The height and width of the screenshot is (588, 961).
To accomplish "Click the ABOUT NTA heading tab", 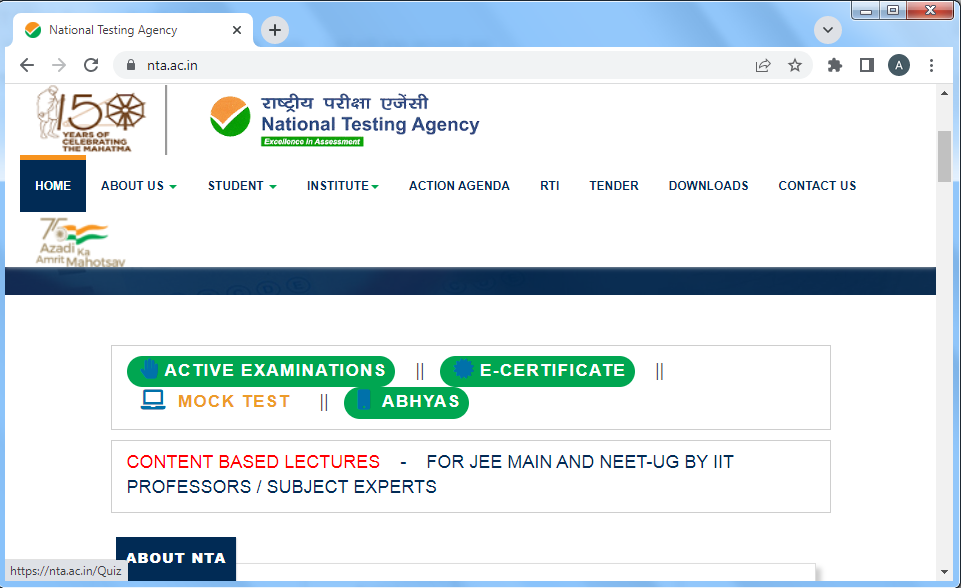I will (176, 559).
